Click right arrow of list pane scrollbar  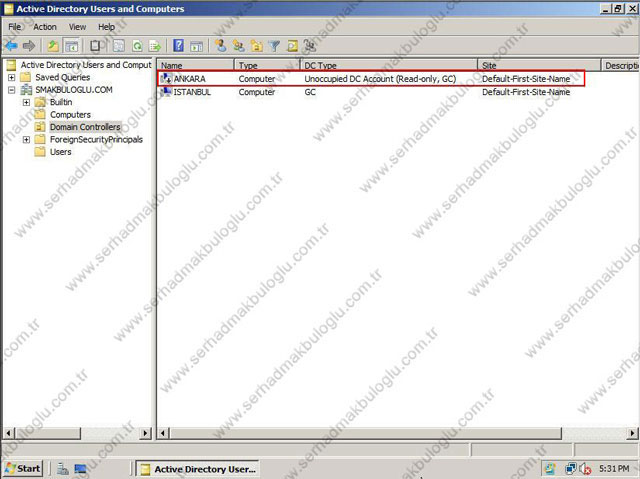tap(633, 433)
